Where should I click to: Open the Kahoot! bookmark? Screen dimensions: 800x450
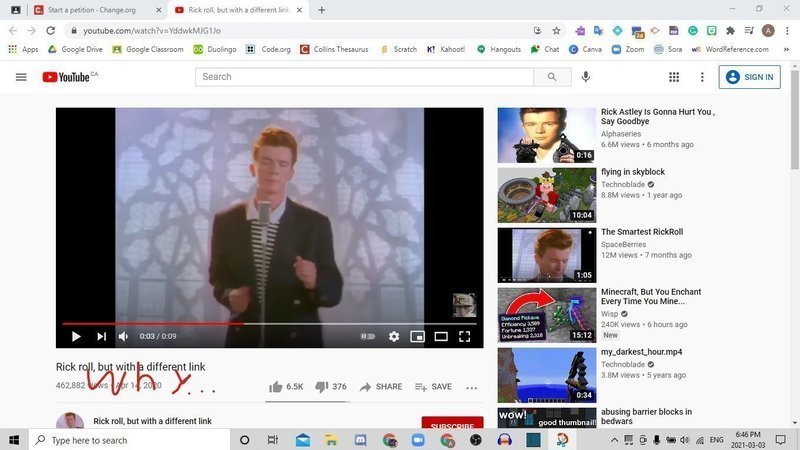[x=446, y=49]
